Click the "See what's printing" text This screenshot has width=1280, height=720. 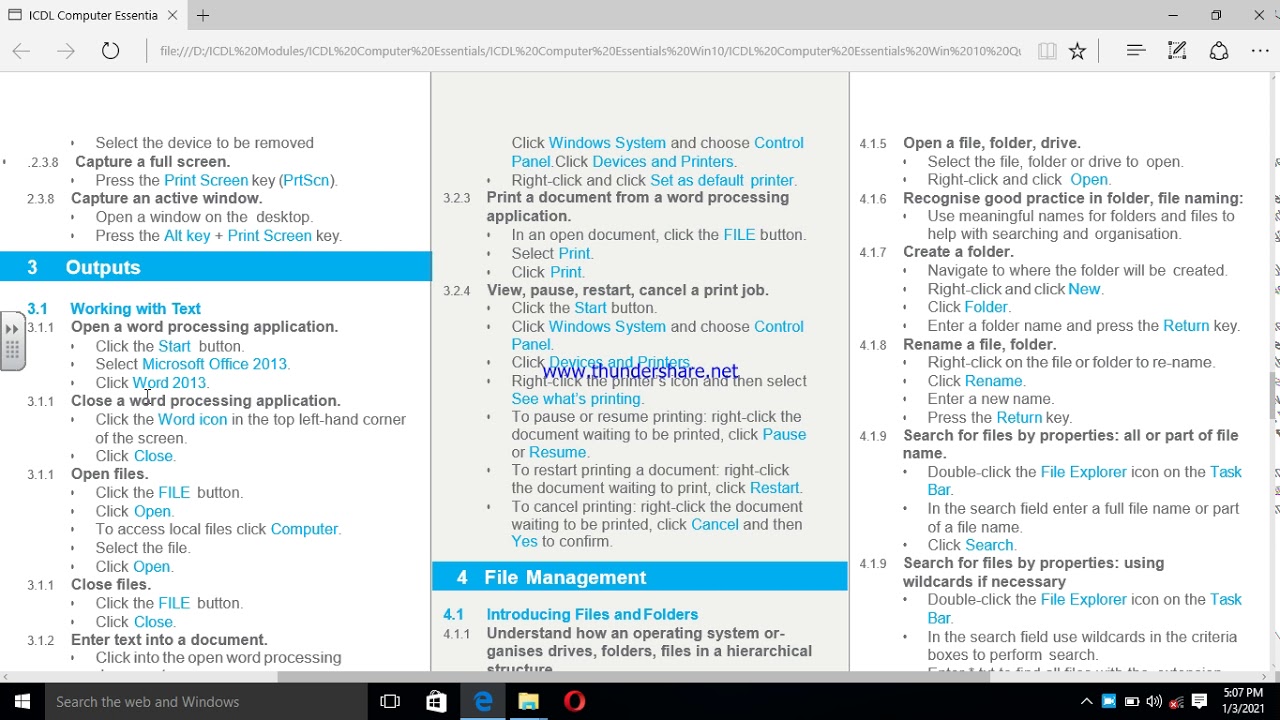click(576, 398)
